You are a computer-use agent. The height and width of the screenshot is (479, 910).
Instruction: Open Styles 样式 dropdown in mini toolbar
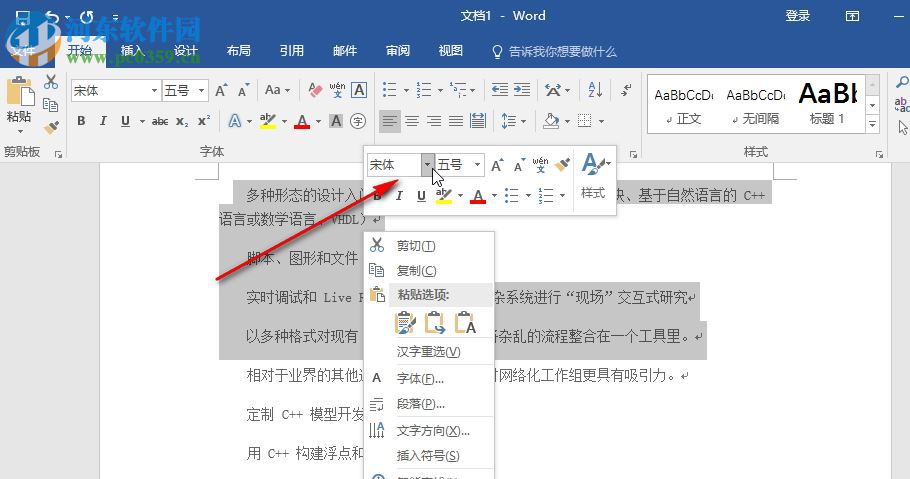[595, 177]
